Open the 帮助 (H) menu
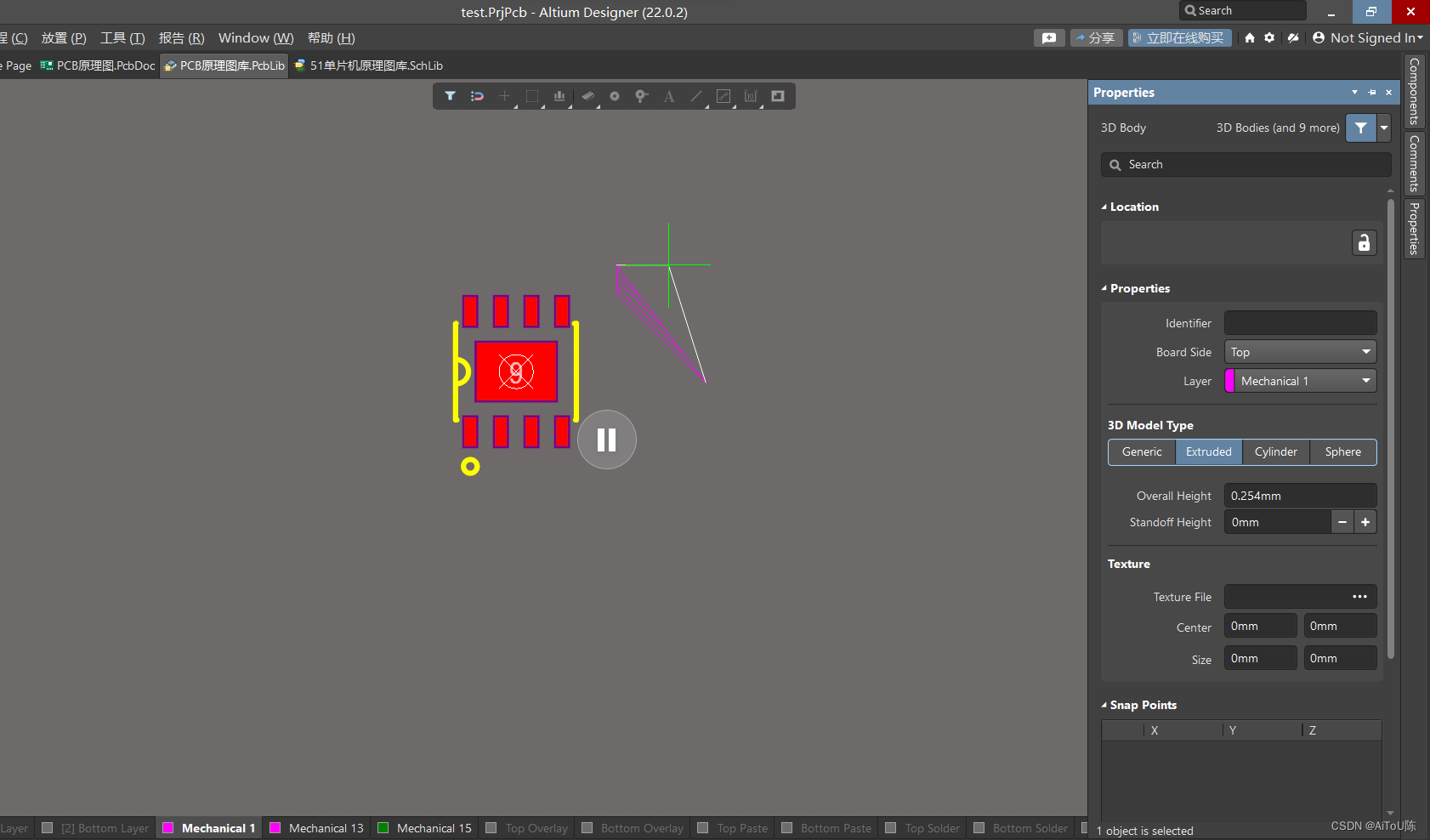The image size is (1430, 840). pyautogui.click(x=331, y=38)
